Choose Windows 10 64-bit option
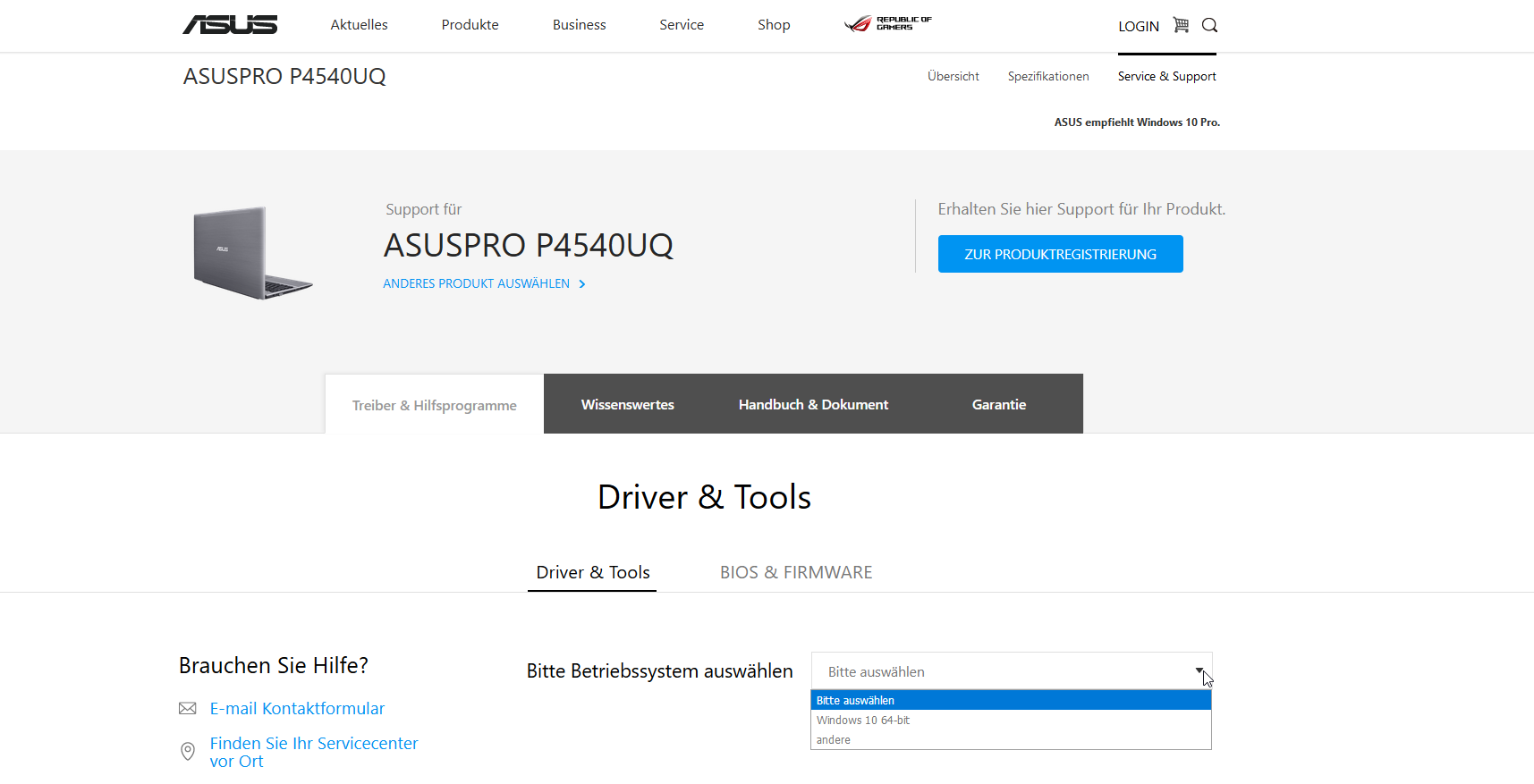The height and width of the screenshot is (784, 1534). pos(1011,720)
